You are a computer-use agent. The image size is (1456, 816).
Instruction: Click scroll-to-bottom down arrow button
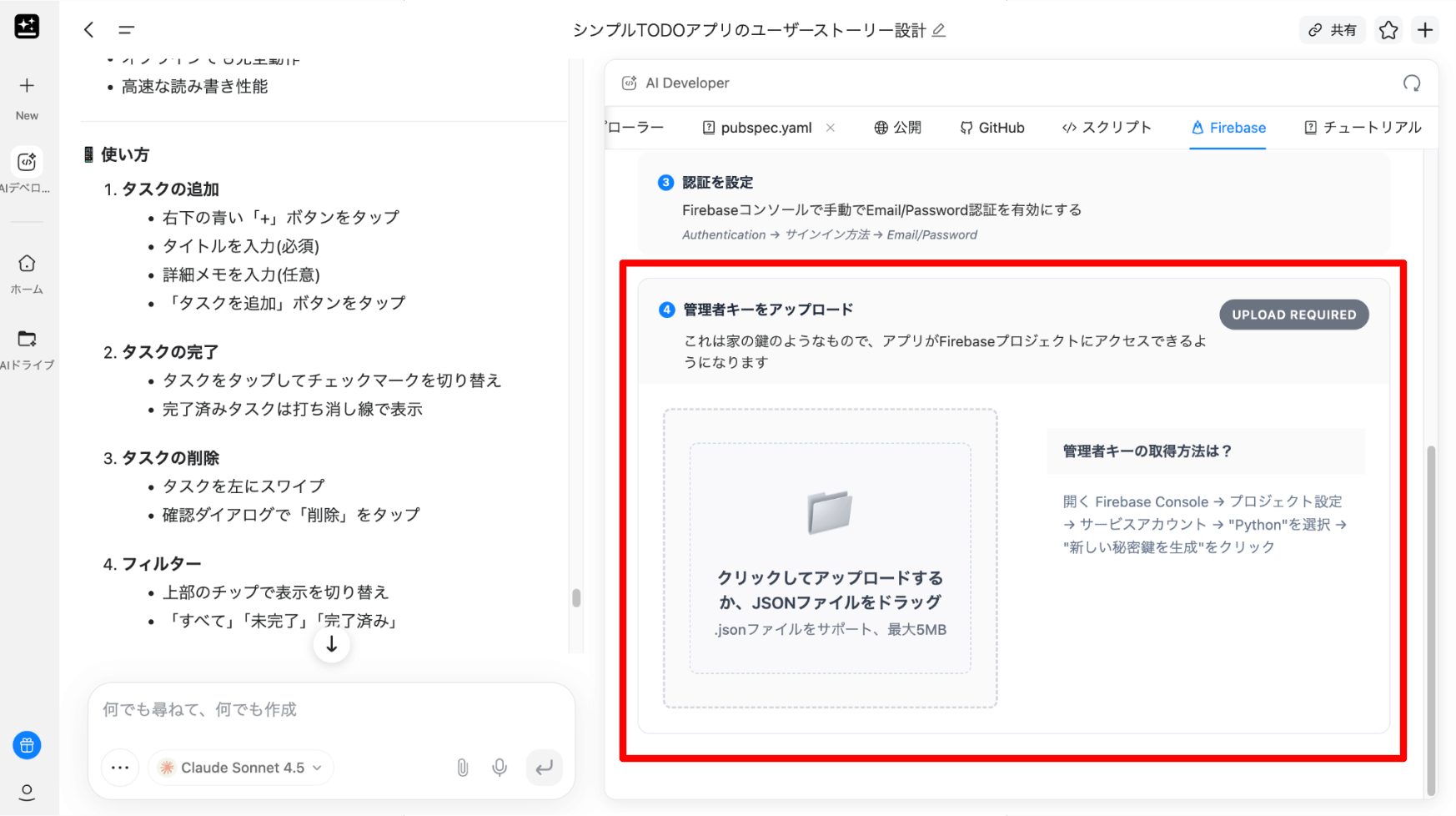(x=331, y=644)
